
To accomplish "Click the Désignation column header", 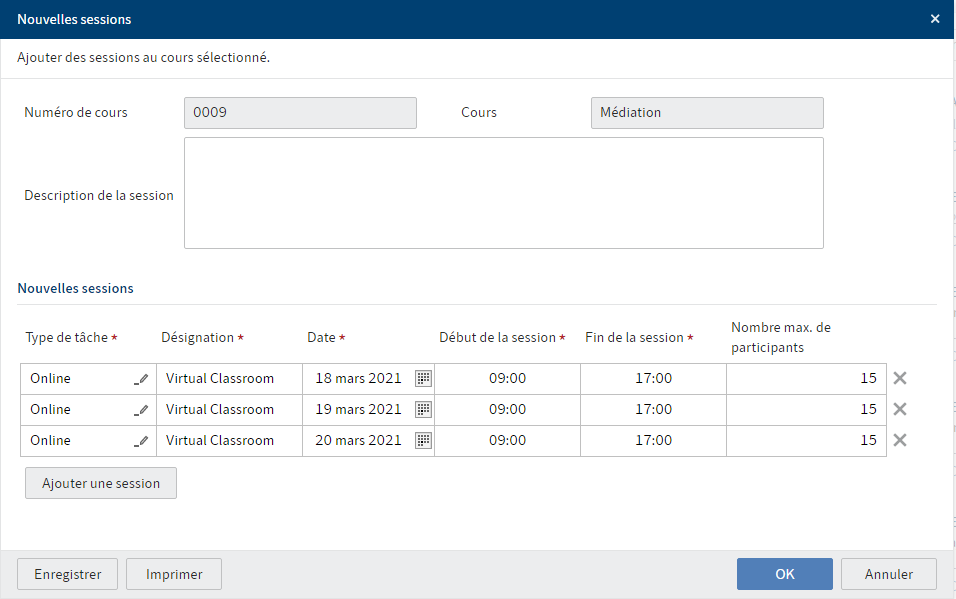I will 202,338.
